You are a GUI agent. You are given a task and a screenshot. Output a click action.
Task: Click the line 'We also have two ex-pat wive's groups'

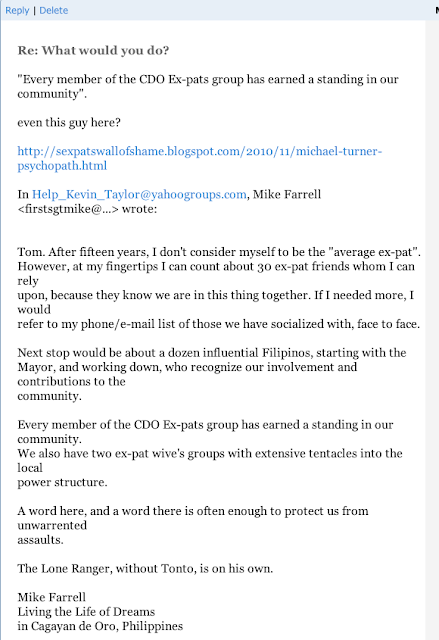coord(210,453)
